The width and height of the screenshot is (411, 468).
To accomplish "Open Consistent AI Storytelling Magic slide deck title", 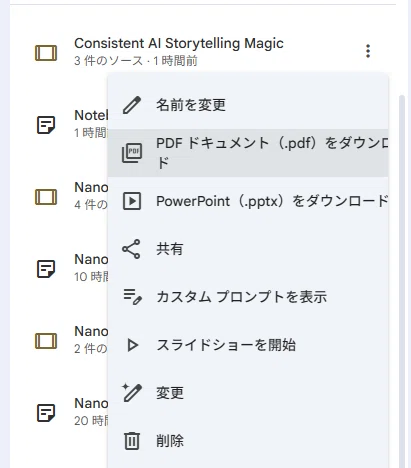I will tap(179, 43).
